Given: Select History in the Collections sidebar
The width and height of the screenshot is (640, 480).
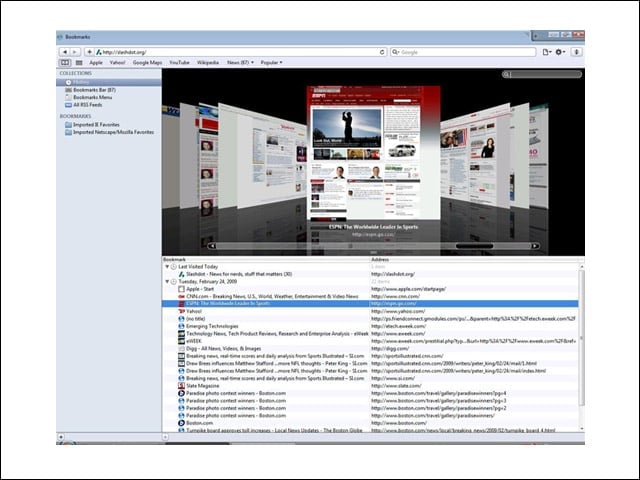Looking at the screenshot, I should click(109, 82).
